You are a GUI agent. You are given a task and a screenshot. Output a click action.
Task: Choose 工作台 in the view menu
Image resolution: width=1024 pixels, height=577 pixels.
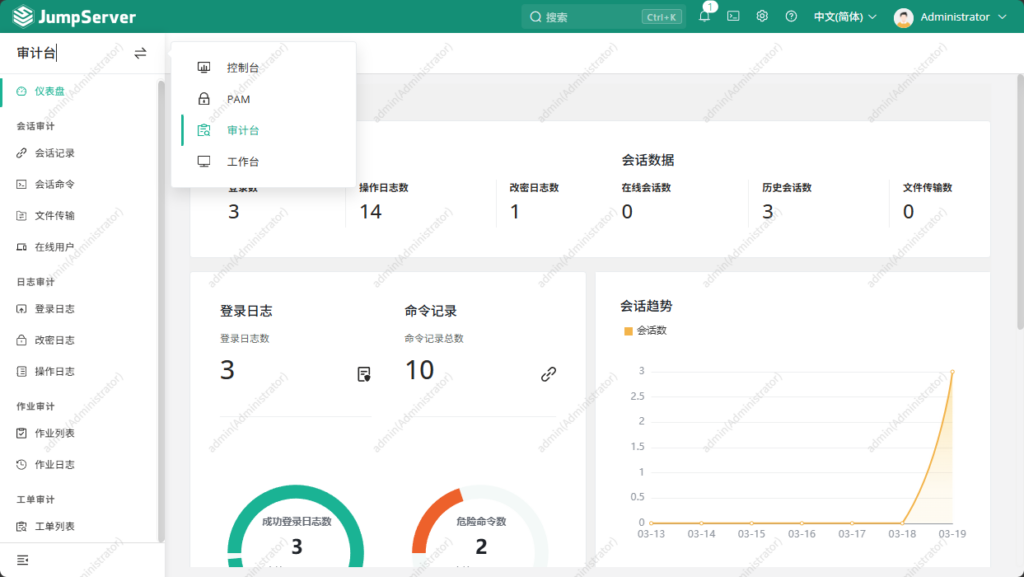click(242, 161)
